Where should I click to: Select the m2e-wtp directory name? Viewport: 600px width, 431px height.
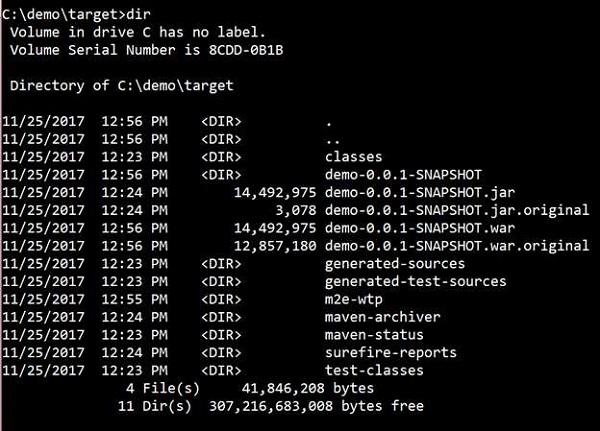354,299
